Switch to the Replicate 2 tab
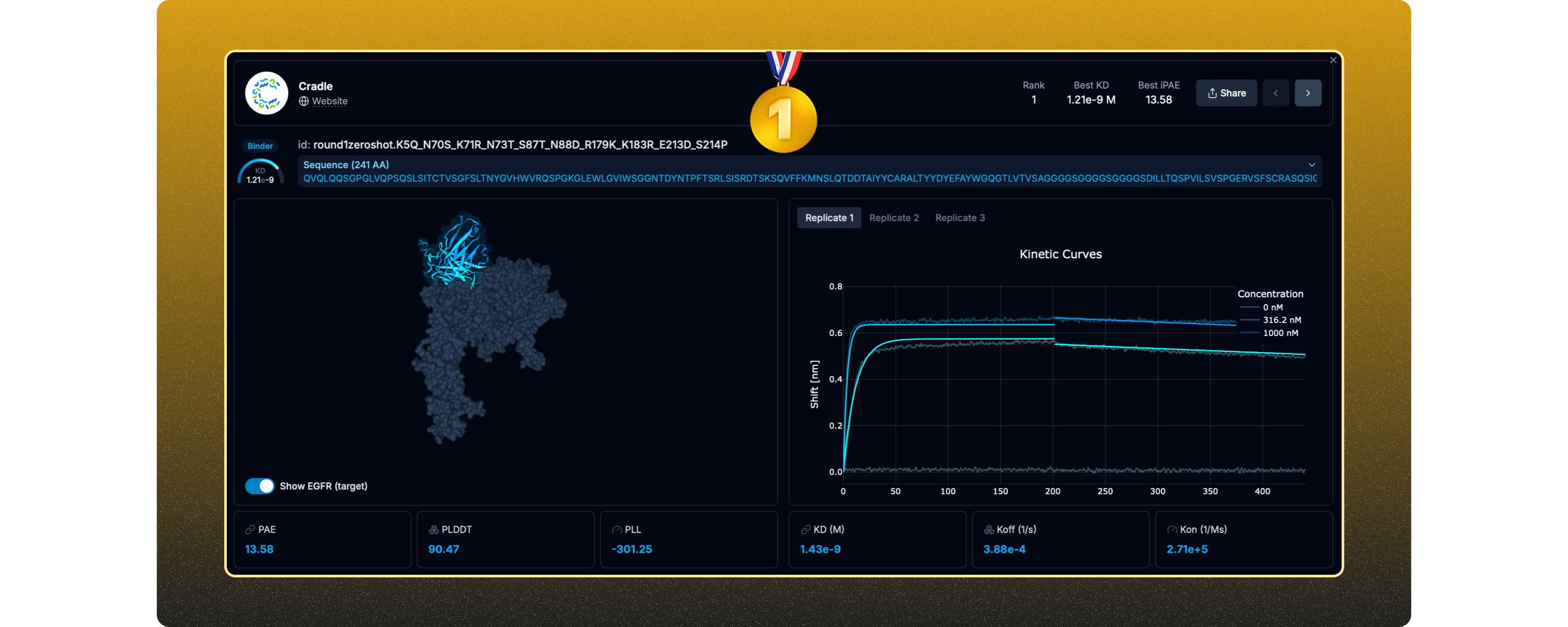Viewport: 1568px width, 627px height. [x=894, y=218]
